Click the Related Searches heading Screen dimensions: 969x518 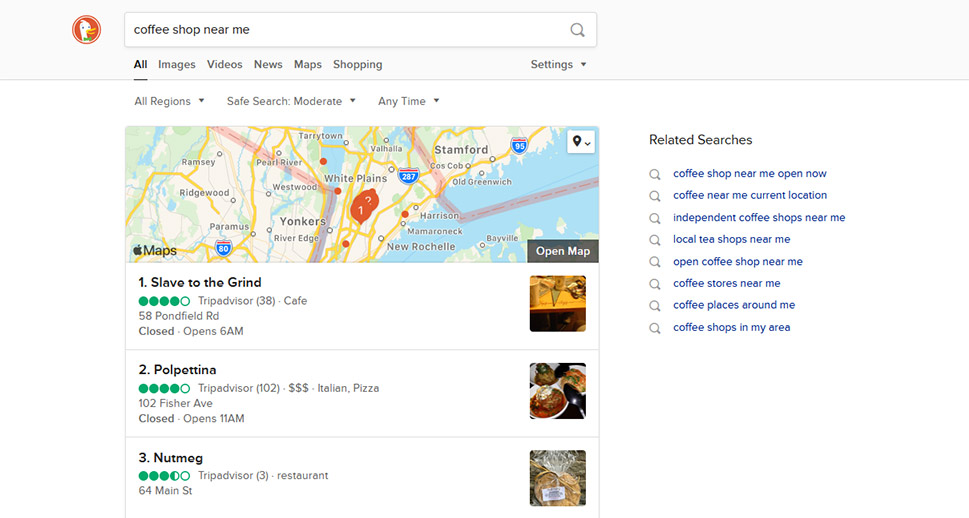click(x=700, y=140)
